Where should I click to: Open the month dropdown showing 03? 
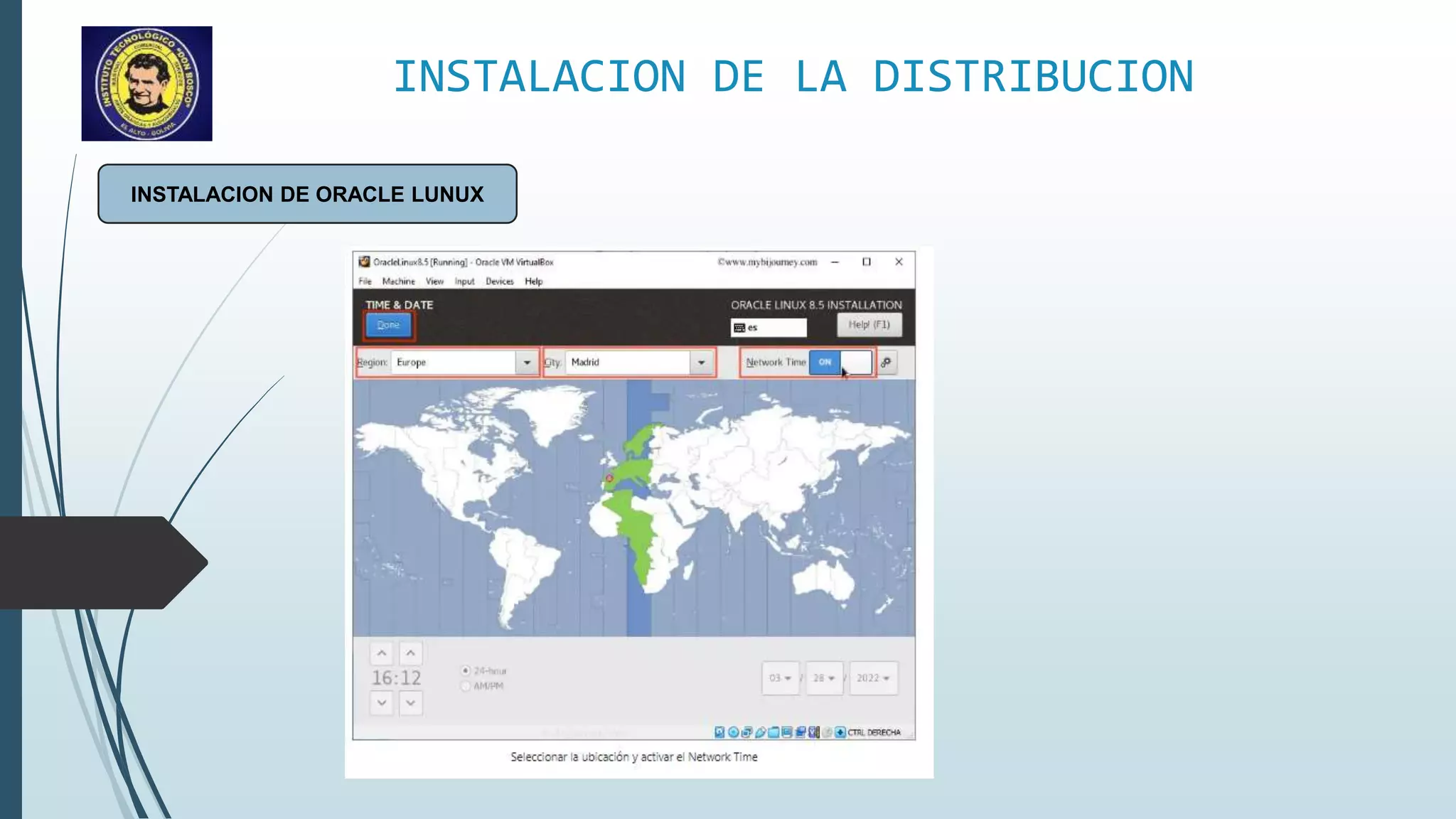(x=781, y=678)
